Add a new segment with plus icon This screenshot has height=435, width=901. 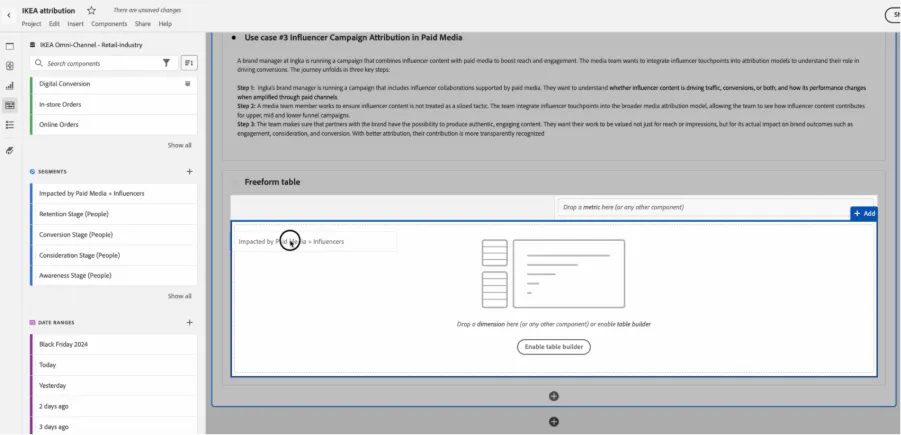190,172
